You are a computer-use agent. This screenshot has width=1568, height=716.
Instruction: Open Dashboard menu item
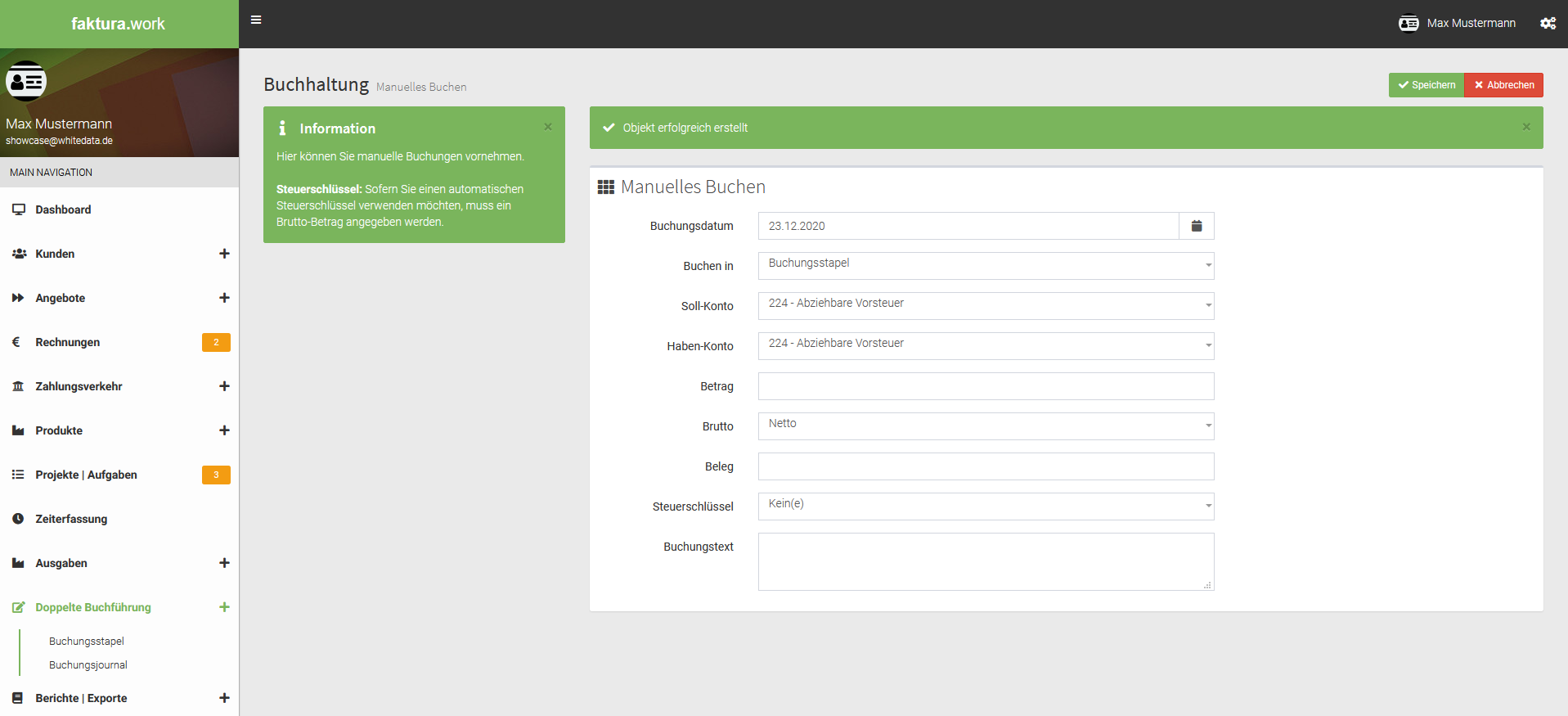coord(119,209)
